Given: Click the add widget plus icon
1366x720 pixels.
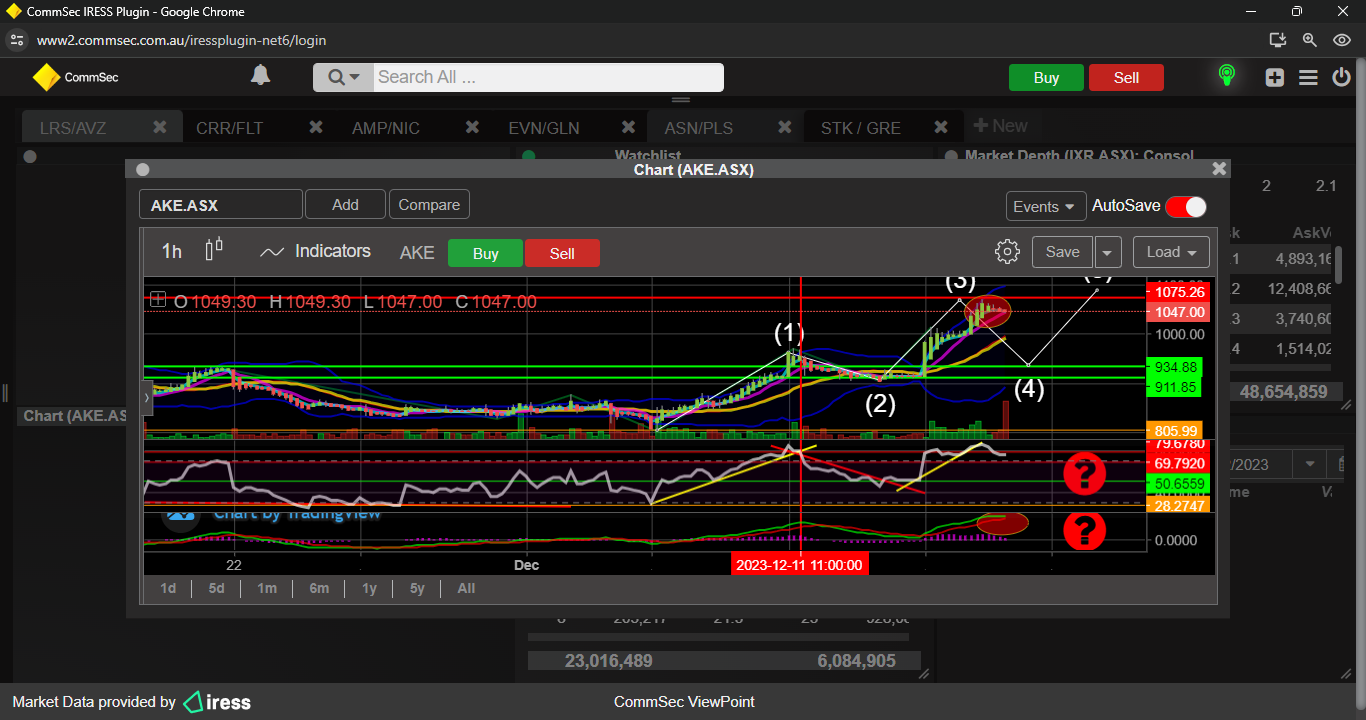Looking at the screenshot, I should tap(1274, 77).
